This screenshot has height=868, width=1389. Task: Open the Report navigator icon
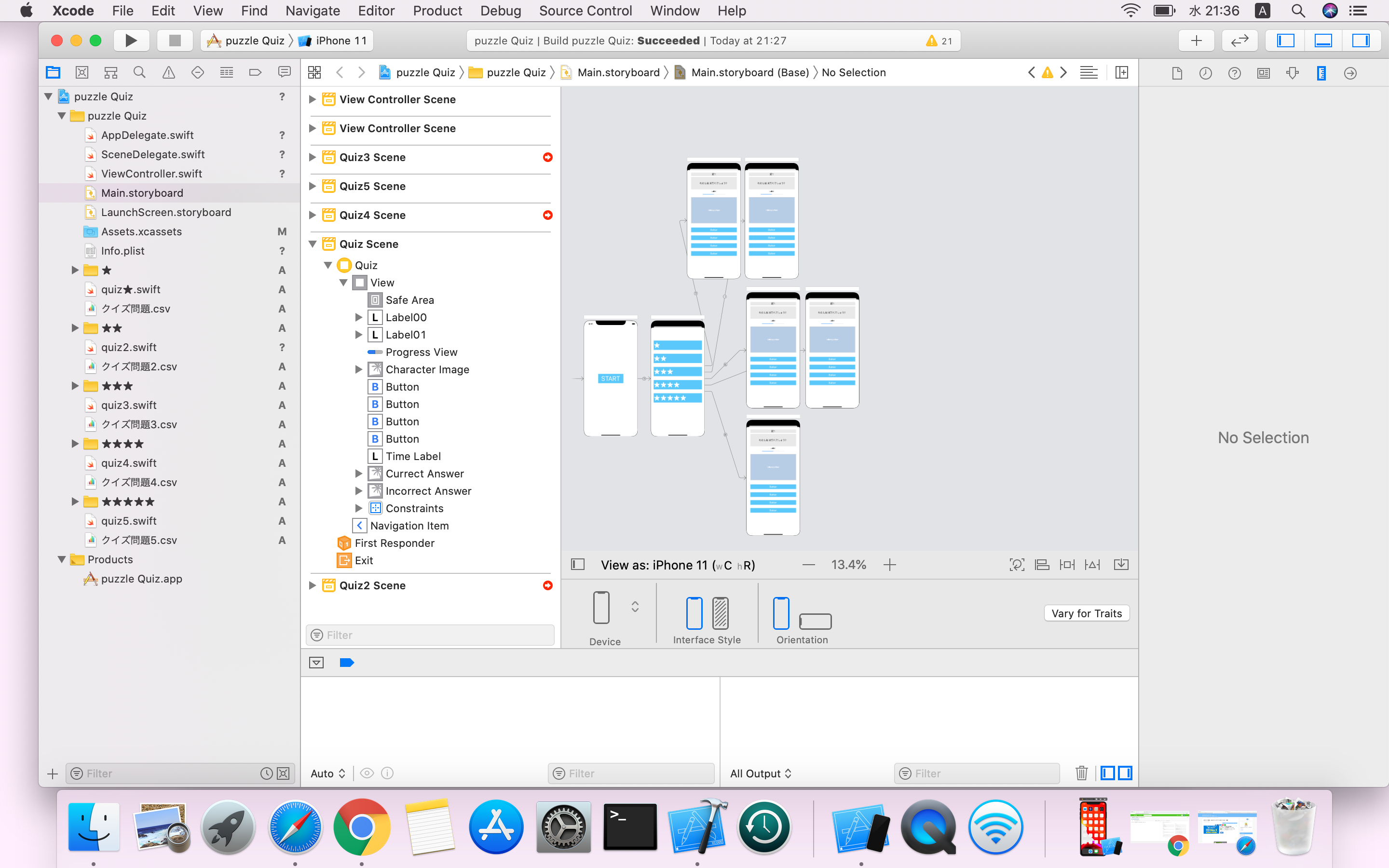click(x=284, y=72)
